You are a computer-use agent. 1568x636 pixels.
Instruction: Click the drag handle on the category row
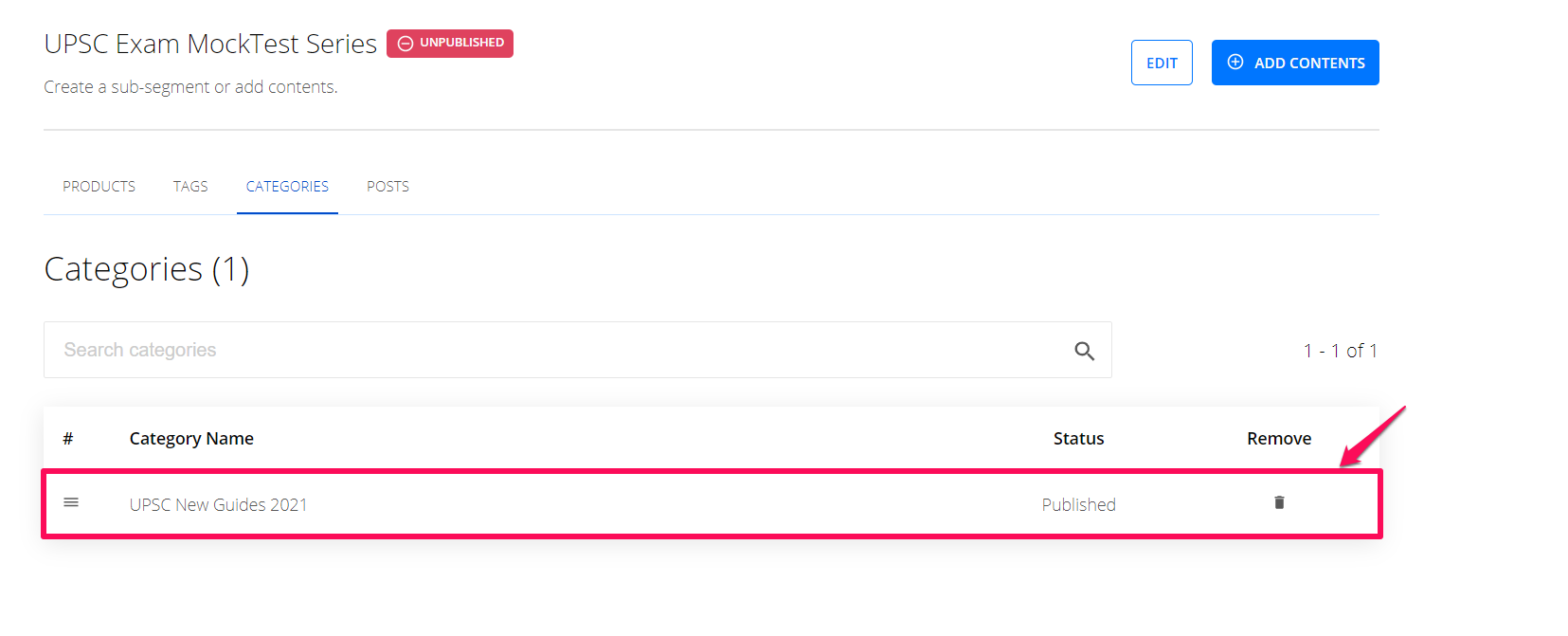[x=71, y=502]
